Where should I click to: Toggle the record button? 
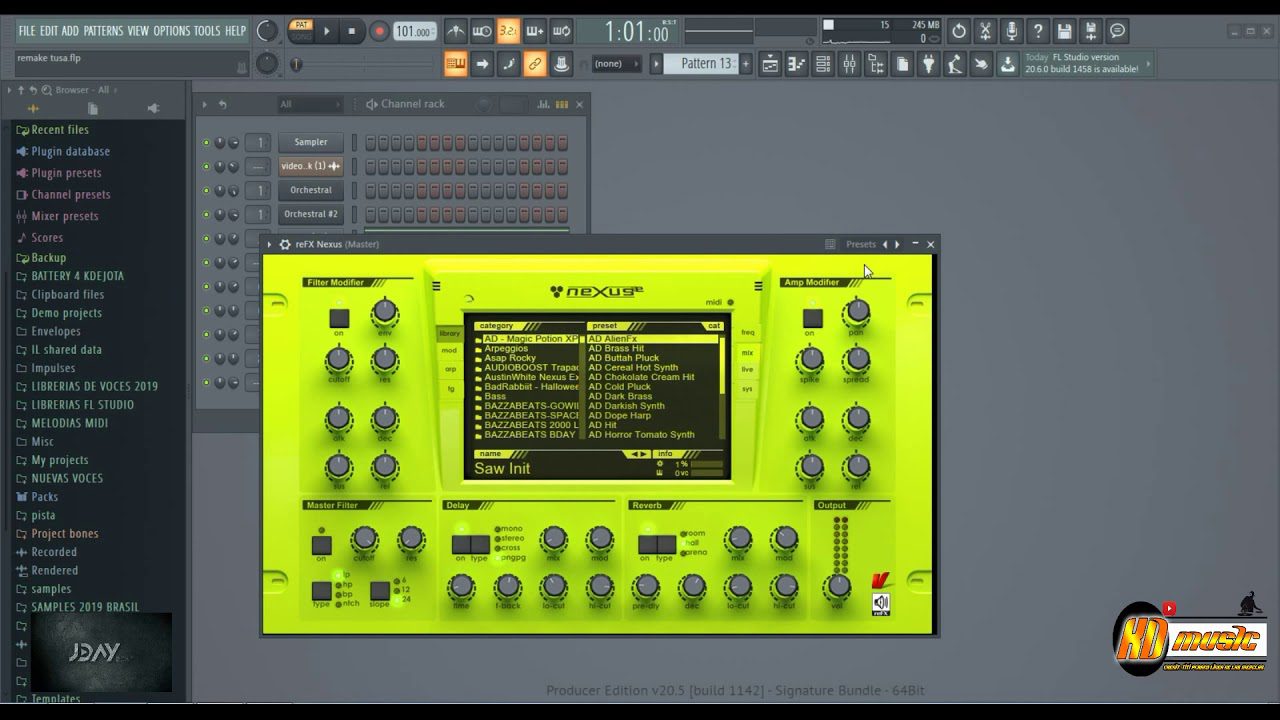tap(379, 31)
